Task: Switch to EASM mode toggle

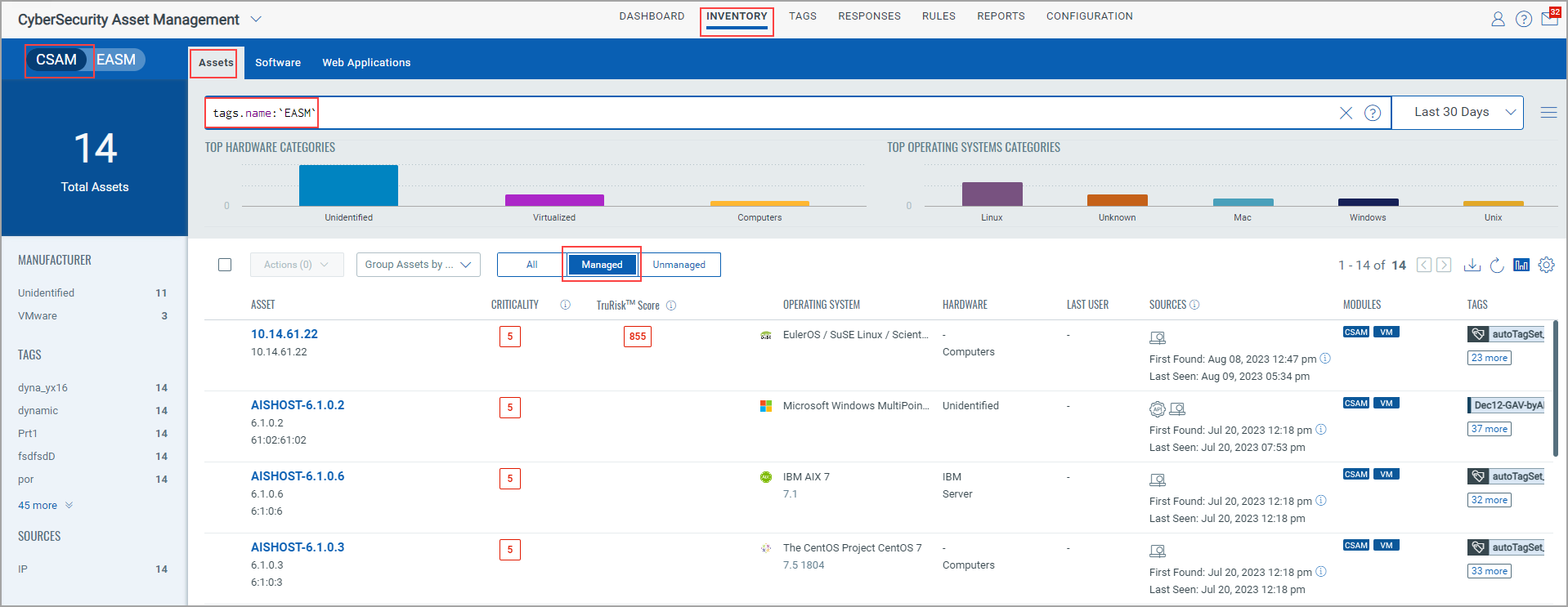Action: point(116,60)
